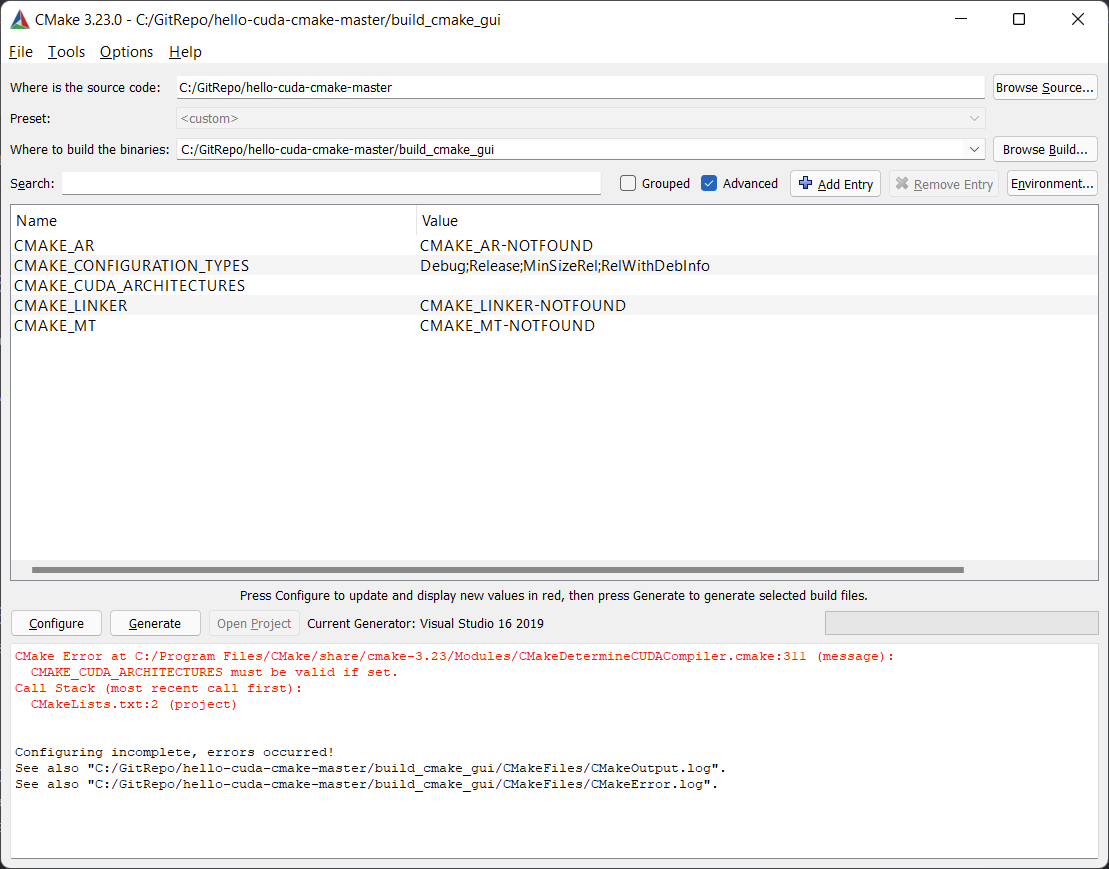Open the Options menu
This screenshot has height=869, width=1109.
pos(126,52)
